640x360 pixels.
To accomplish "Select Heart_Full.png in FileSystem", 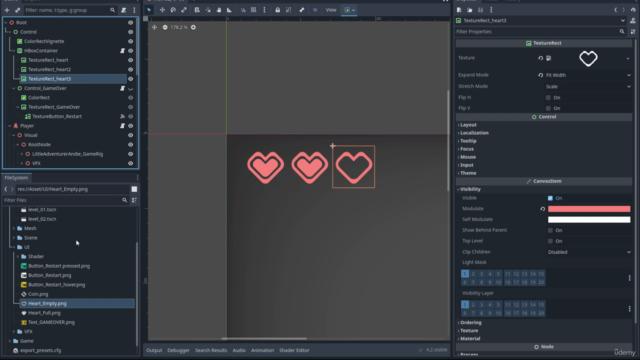I will pos(44,313).
